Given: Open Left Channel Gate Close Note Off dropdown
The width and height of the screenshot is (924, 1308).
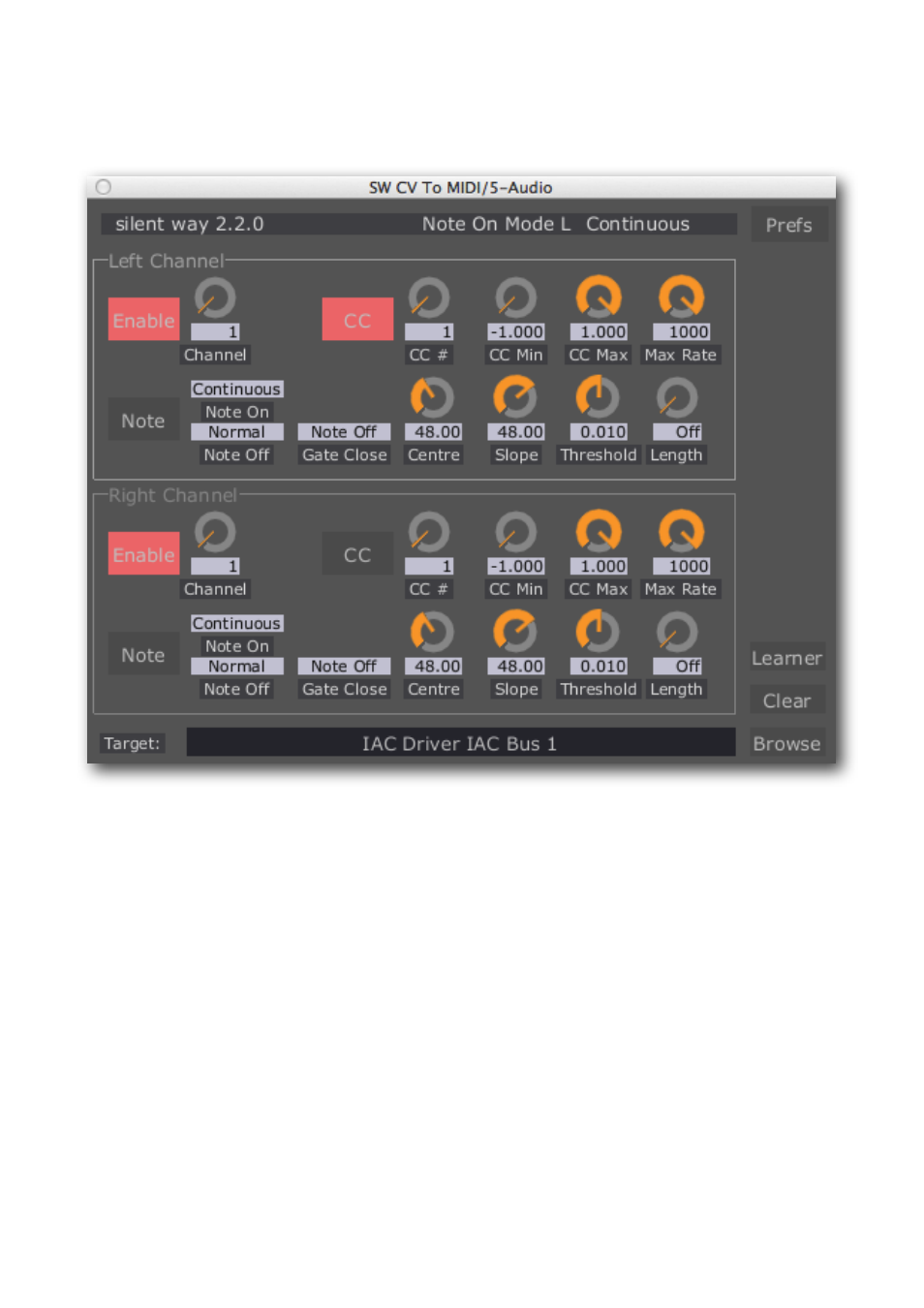Looking at the screenshot, I should click(x=344, y=432).
